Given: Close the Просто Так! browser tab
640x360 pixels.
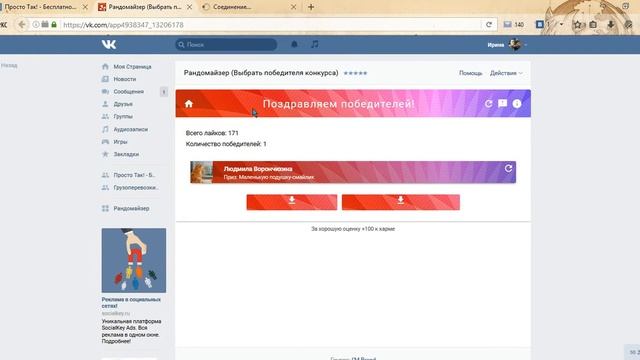Looking at the screenshot, I should [85, 7].
